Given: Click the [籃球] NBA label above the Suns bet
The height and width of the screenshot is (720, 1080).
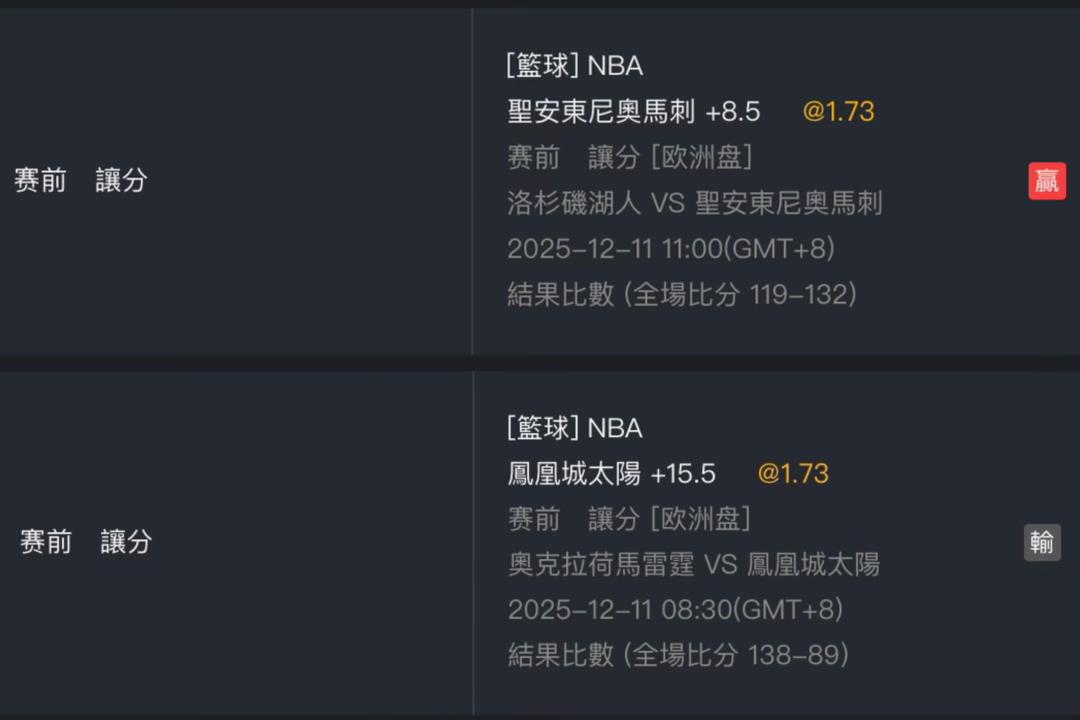Looking at the screenshot, I should tap(574, 428).
